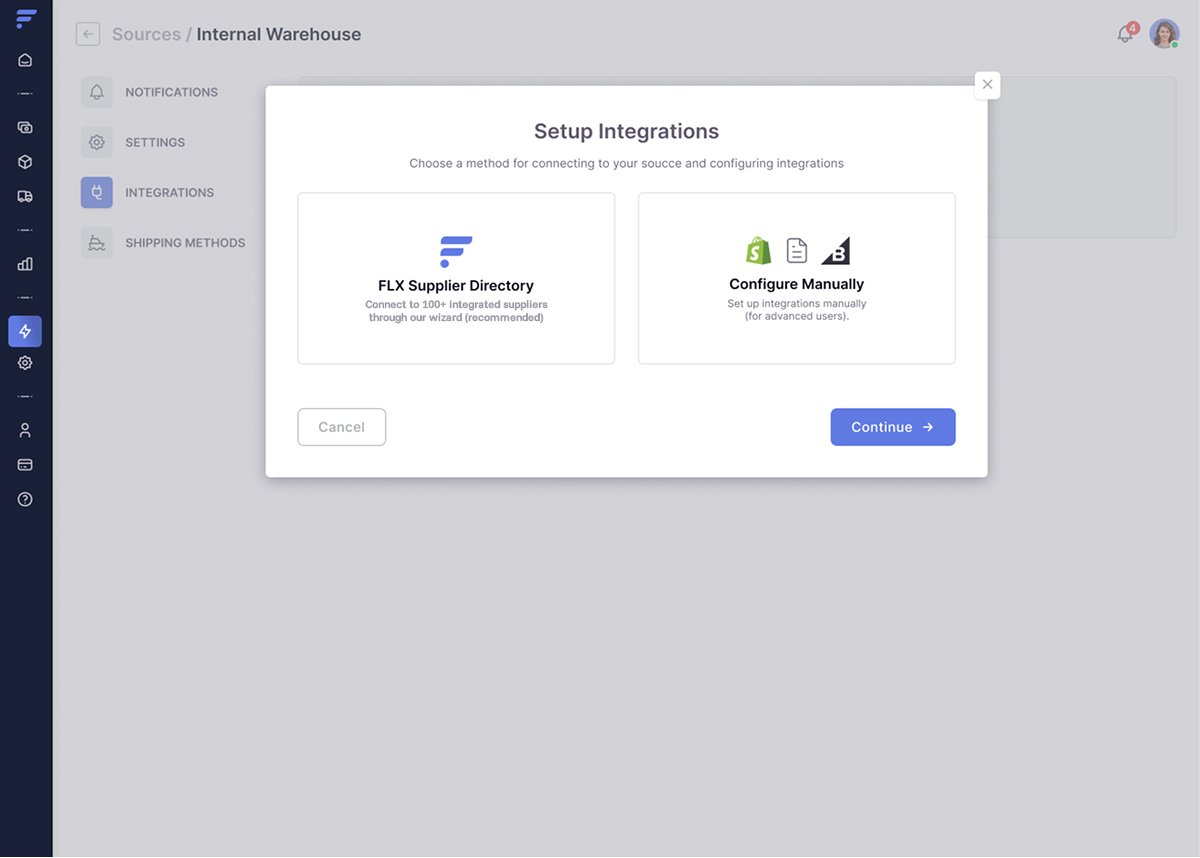
Task: Open the user profile sidebar icon
Action: coord(25,430)
